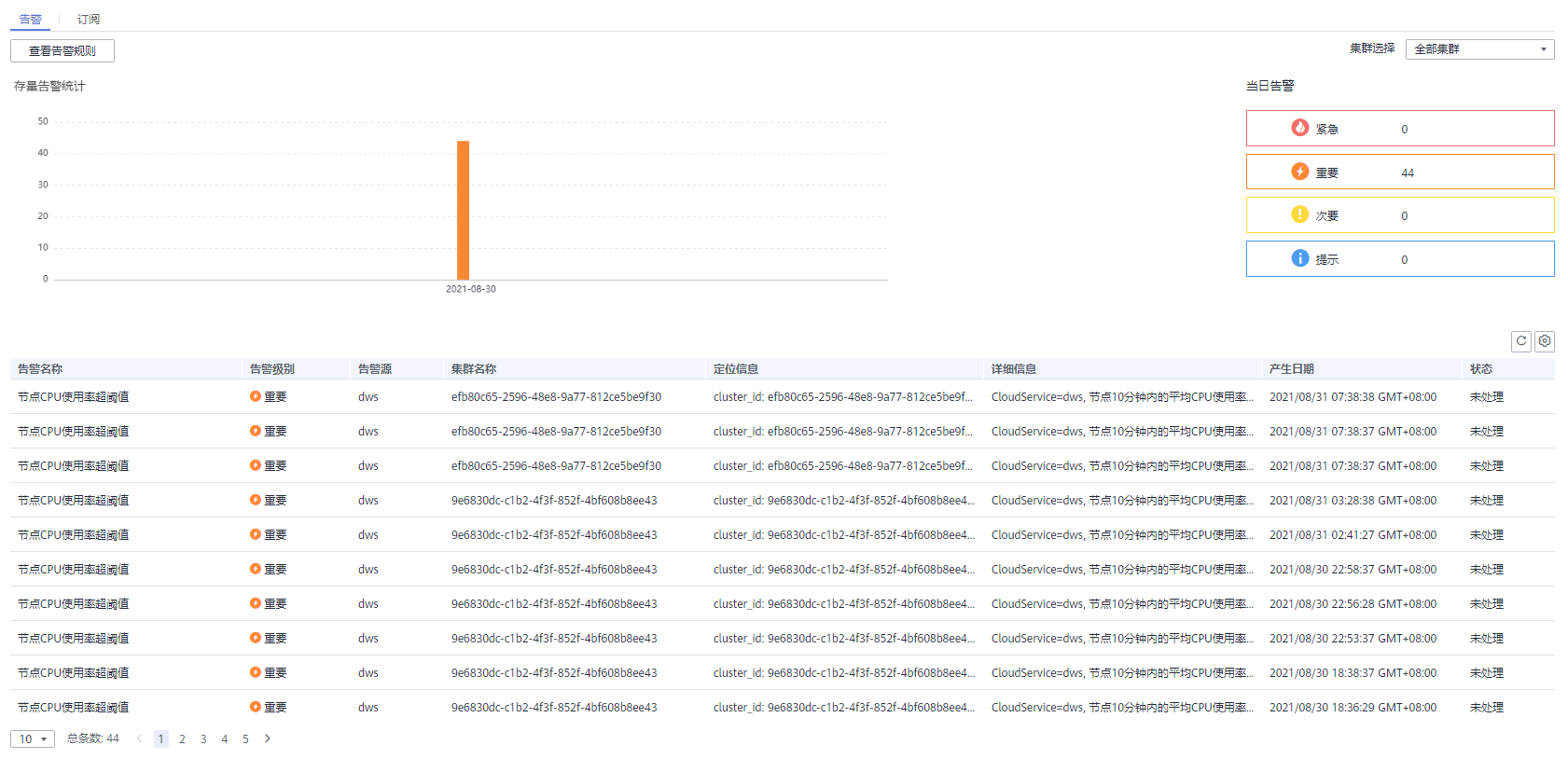Click dws source in the 18:38:37 row
The image size is (1568, 759).
(368, 673)
